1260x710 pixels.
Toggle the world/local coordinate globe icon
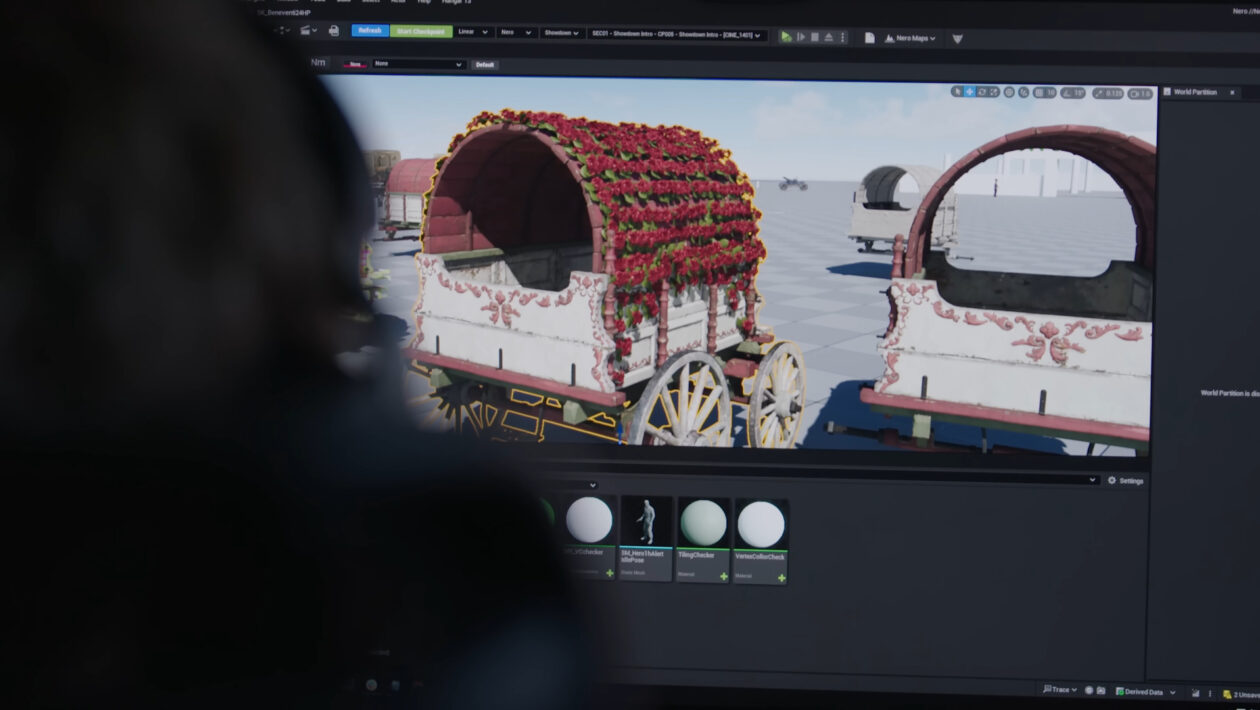point(1009,92)
